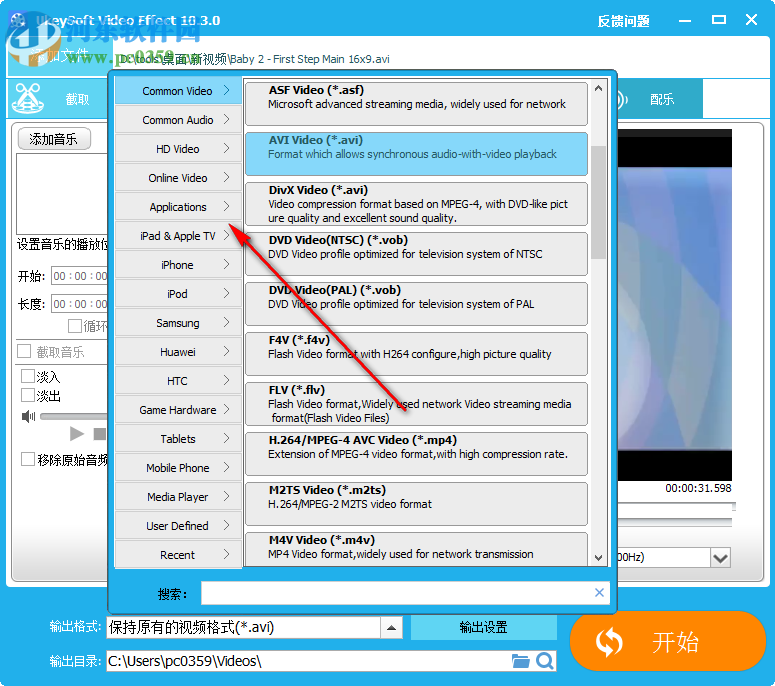
Task: Toggle the 移除原始音频 checkbox
Action: [x=28, y=459]
